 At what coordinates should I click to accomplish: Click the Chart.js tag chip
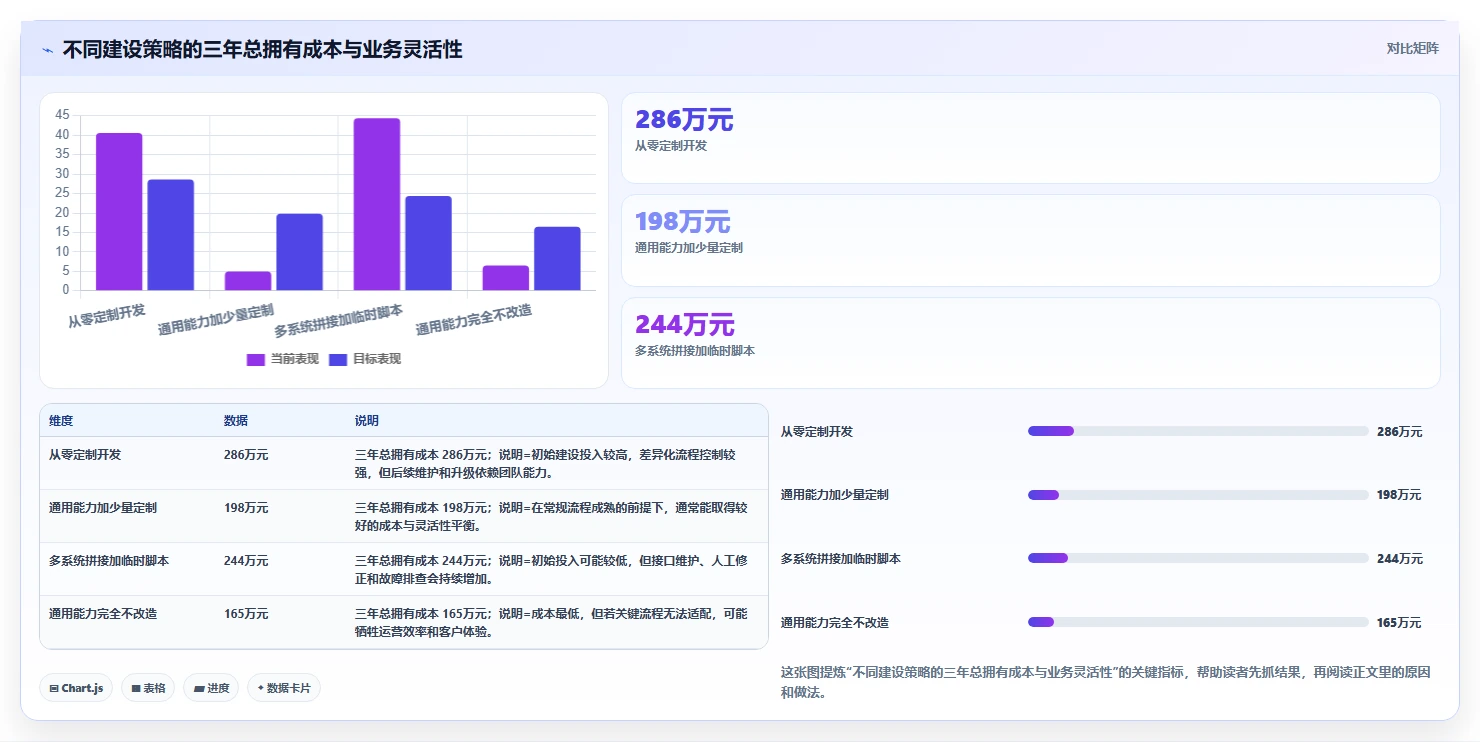tap(76, 688)
